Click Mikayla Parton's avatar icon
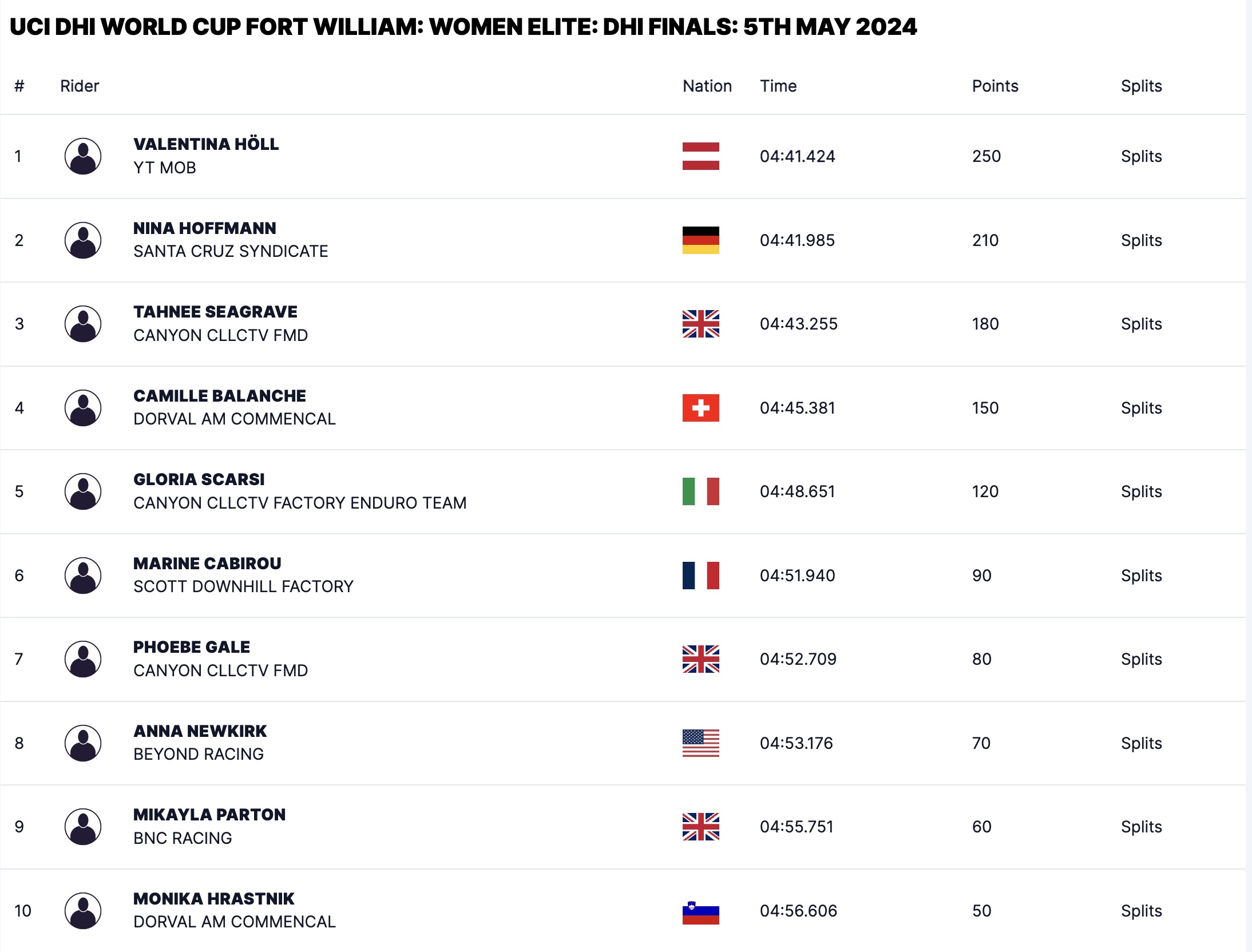 [x=83, y=827]
